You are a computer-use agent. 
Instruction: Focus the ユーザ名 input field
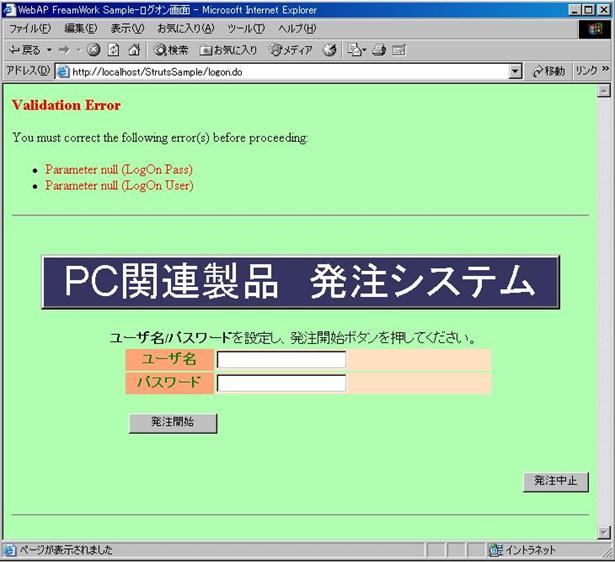281,360
